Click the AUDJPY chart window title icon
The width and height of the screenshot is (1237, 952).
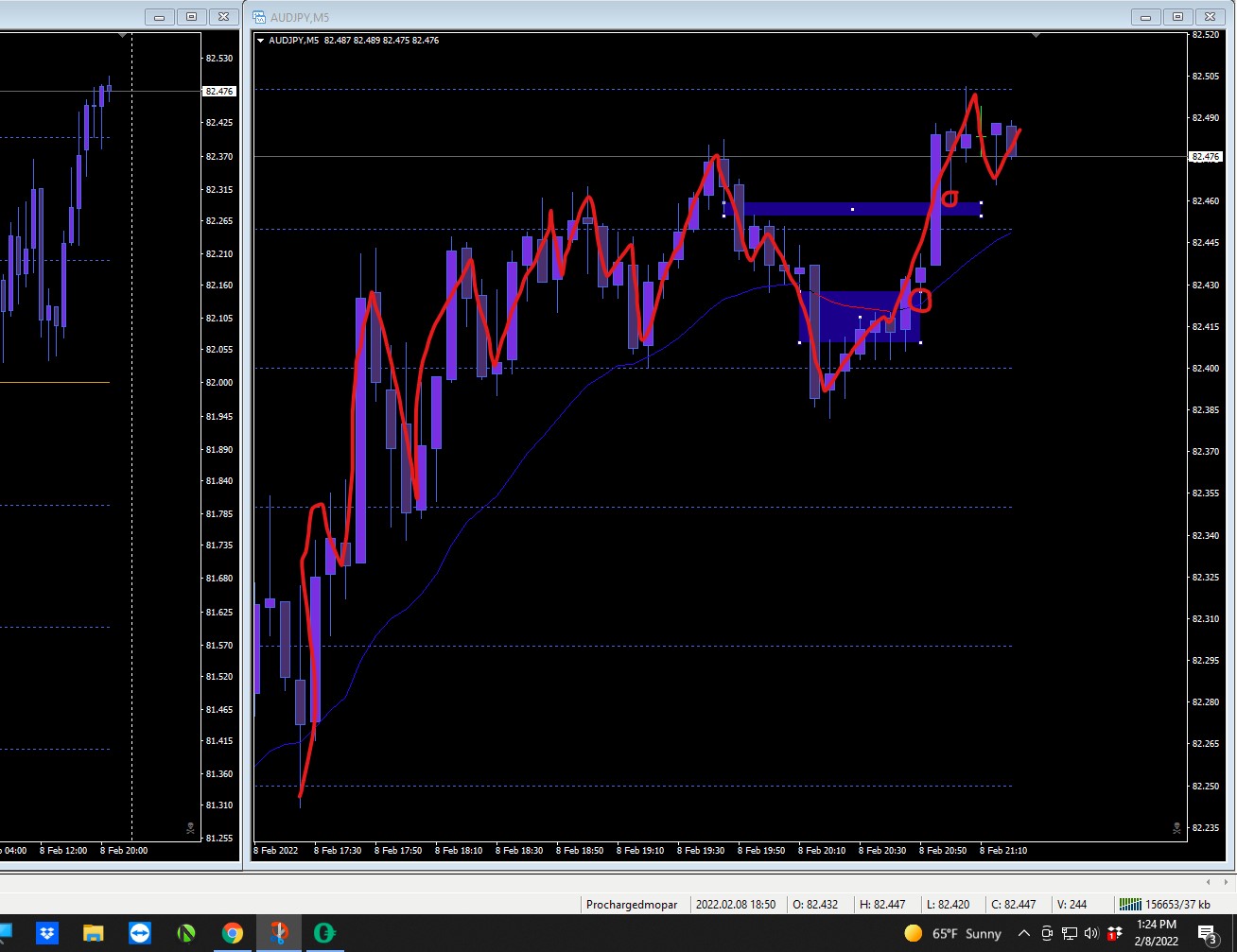point(258,17)
